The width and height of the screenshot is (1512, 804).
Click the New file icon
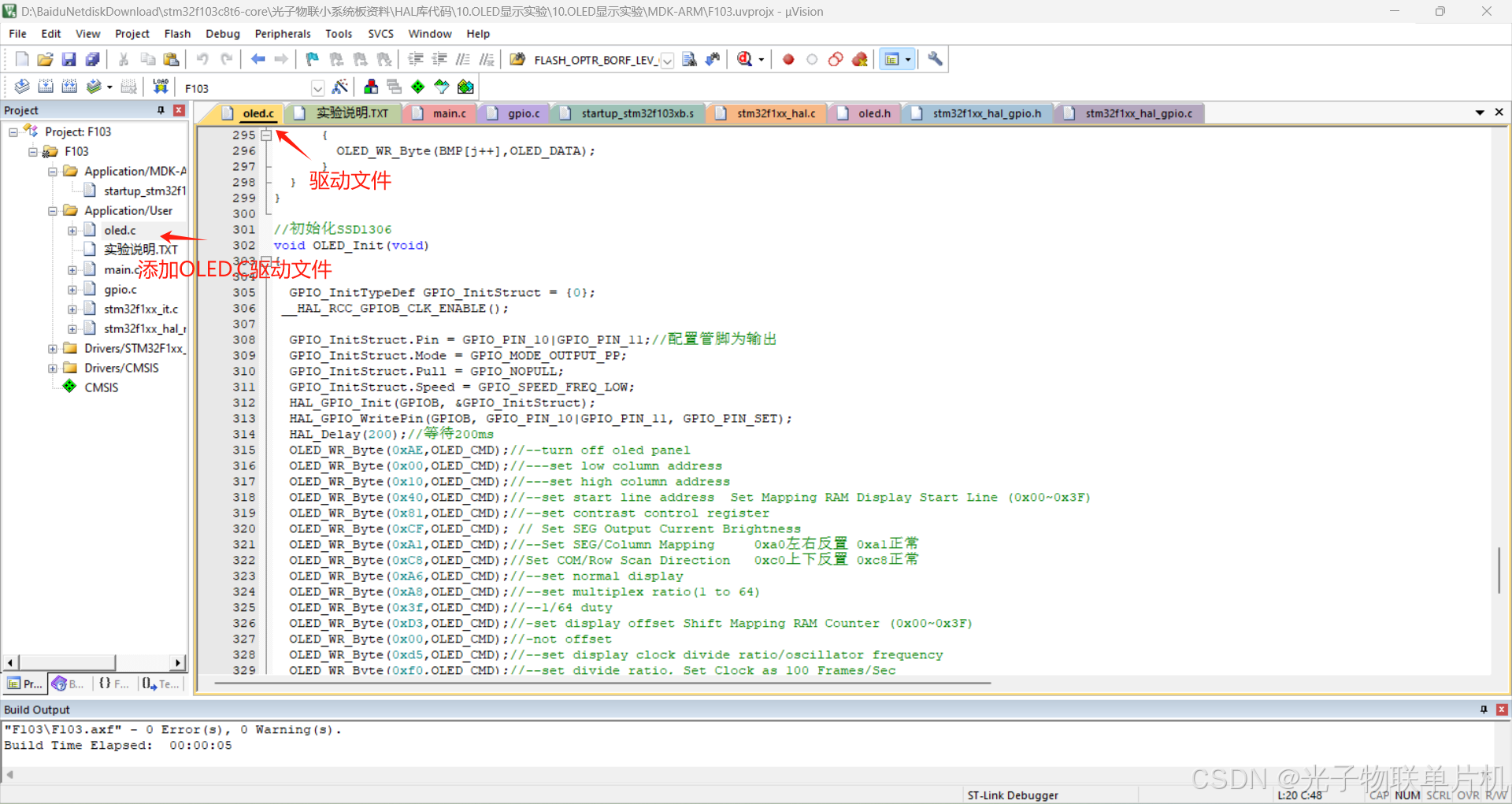22,59
